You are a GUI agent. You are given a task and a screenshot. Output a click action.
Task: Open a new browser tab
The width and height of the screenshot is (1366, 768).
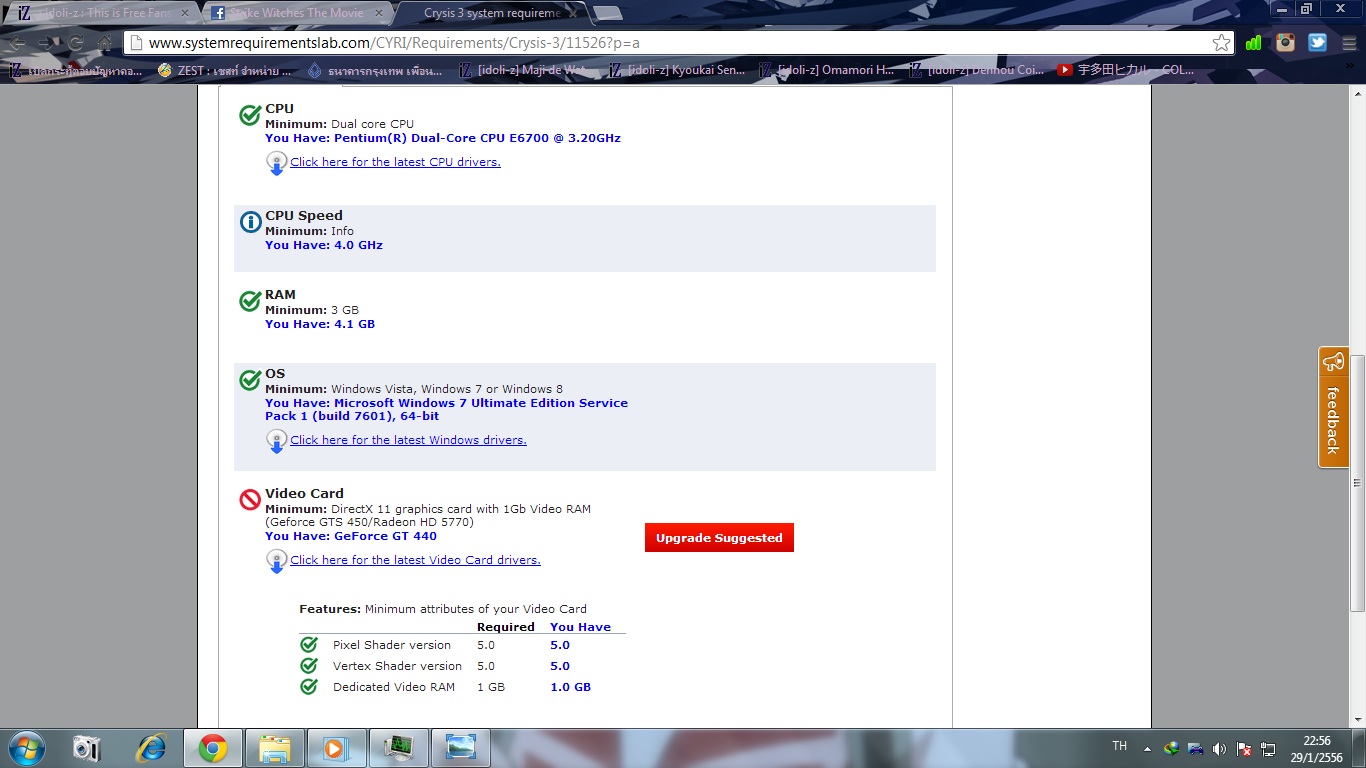[607, 13]
